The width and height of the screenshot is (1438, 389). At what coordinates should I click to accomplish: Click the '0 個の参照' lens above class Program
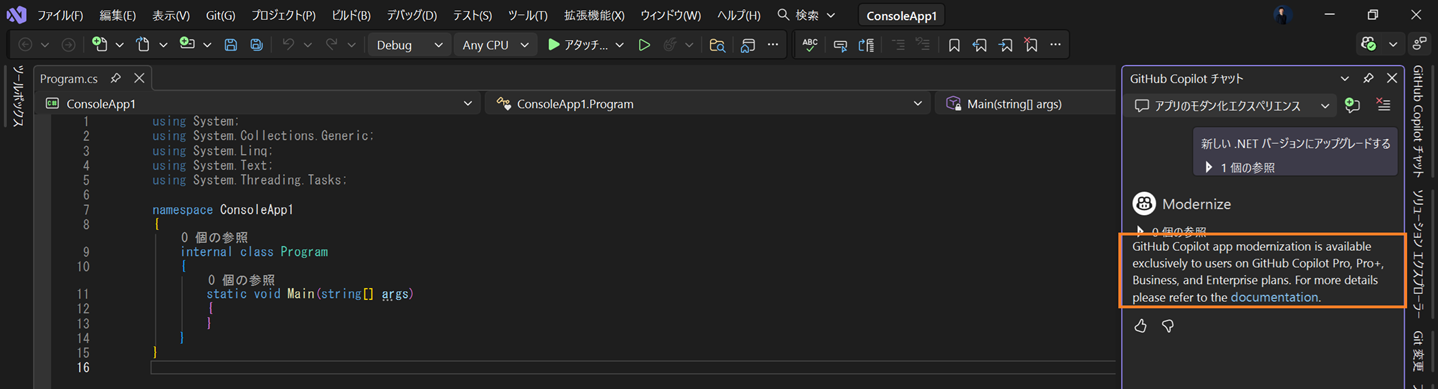214,238
